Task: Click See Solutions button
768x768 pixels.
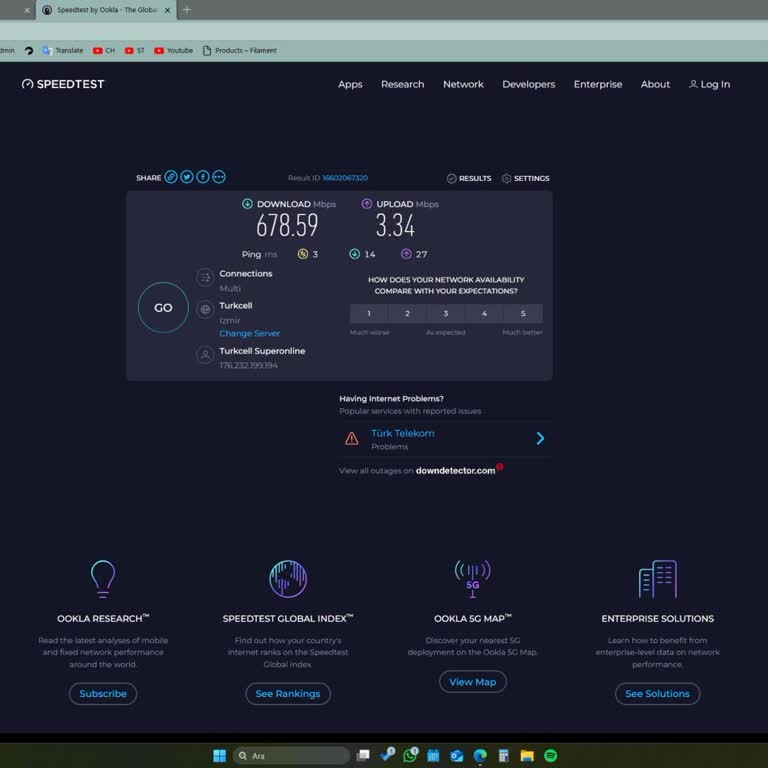Action: tap(658, 694)
